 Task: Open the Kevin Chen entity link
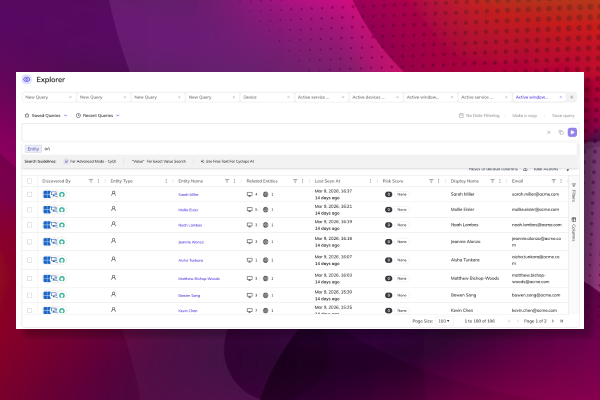pyautogui.click(x=188, y=311)
